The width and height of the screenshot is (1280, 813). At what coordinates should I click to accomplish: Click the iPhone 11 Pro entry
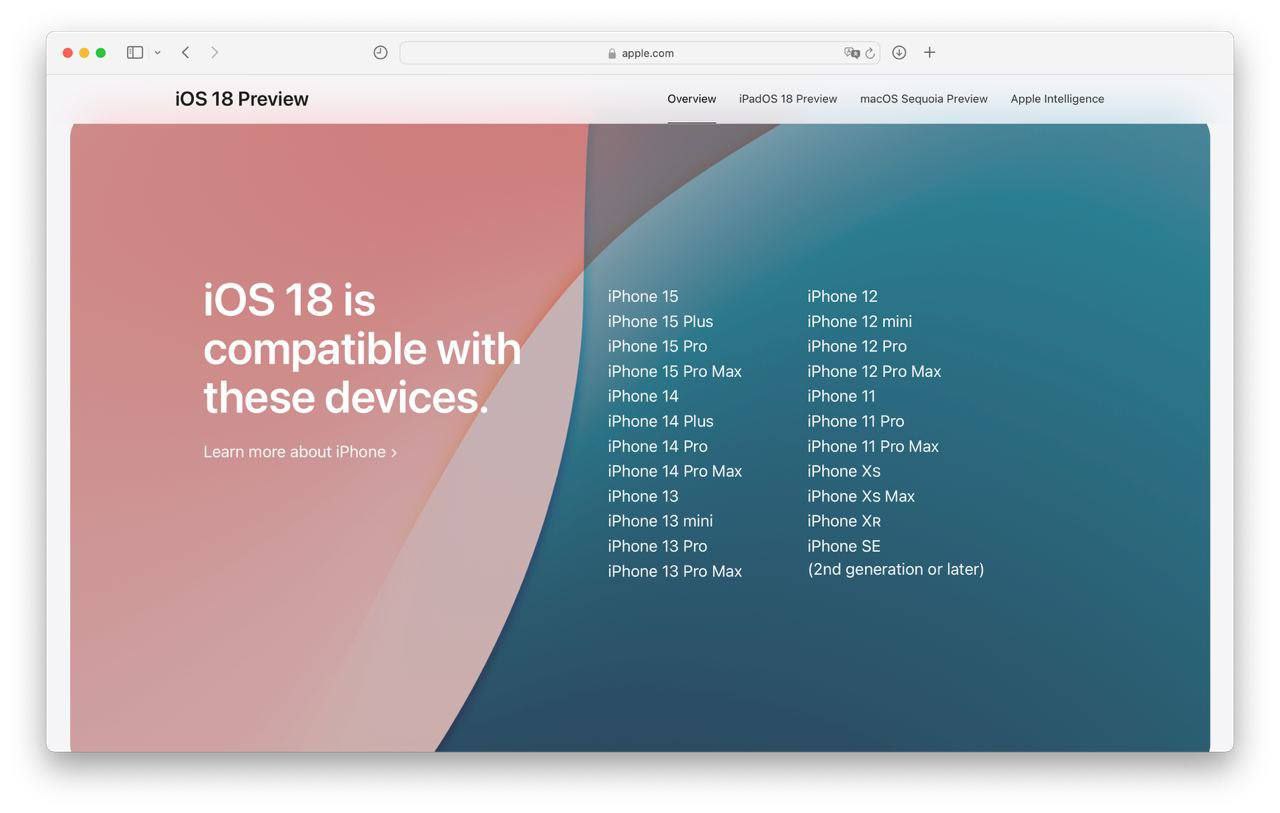(x=856, y=421)
